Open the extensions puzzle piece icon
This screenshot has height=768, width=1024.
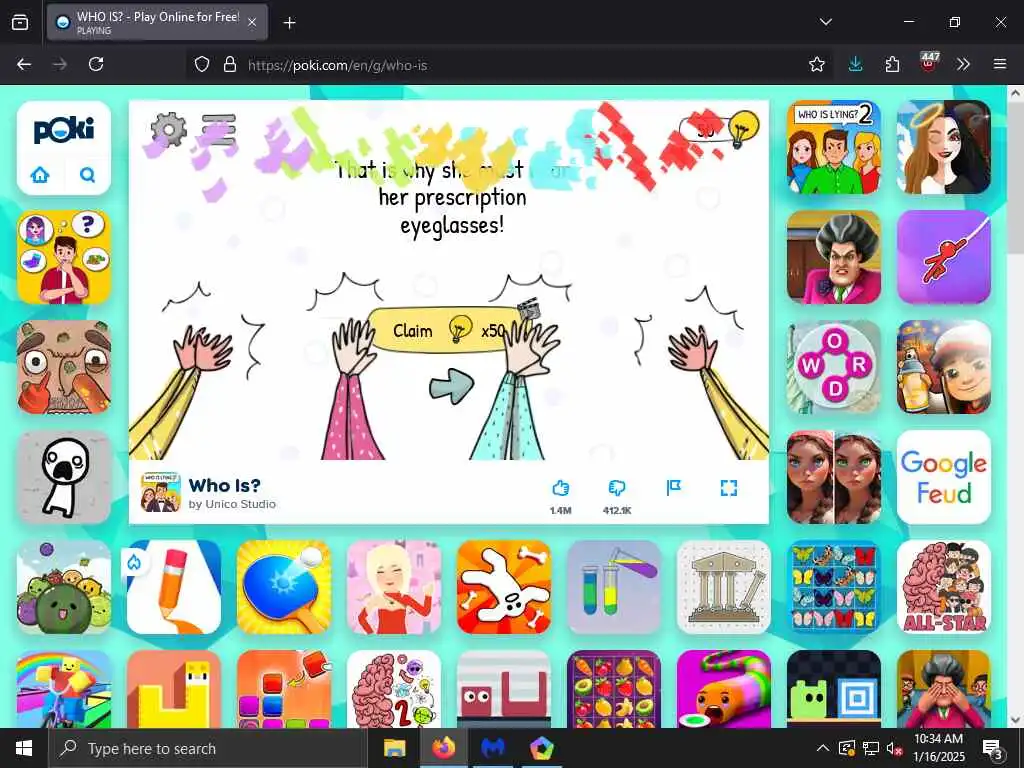tap(892, 64)
